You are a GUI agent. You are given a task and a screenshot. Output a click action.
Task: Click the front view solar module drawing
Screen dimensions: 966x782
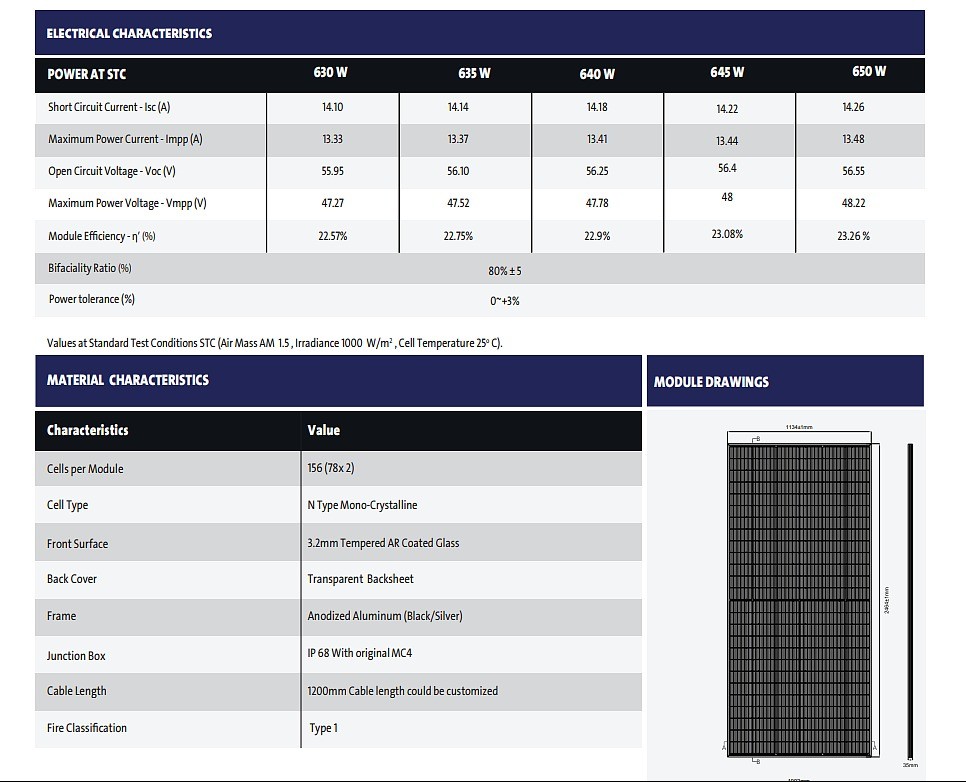tap(799, 598)
